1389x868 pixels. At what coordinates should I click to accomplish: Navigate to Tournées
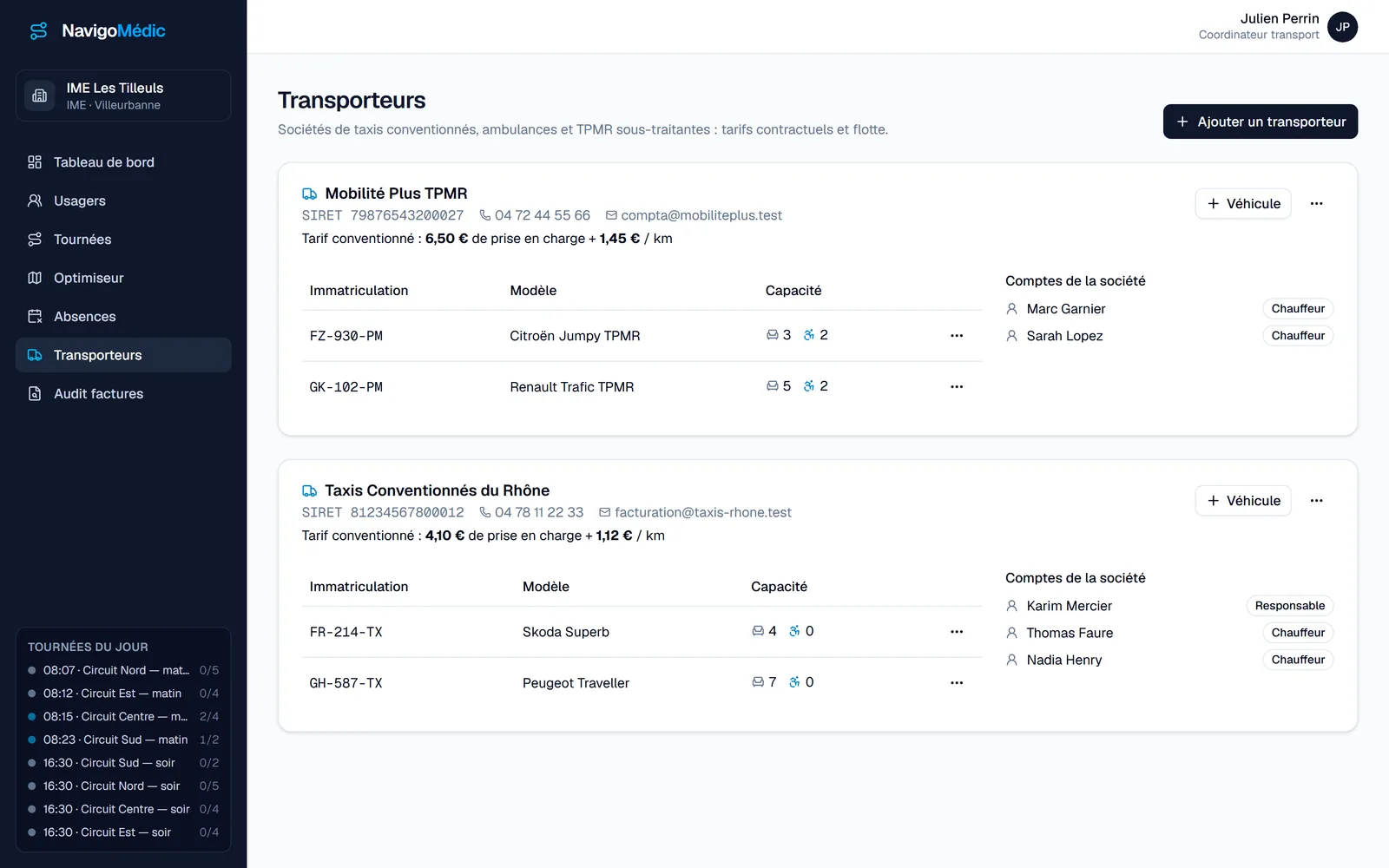point(123,240)
